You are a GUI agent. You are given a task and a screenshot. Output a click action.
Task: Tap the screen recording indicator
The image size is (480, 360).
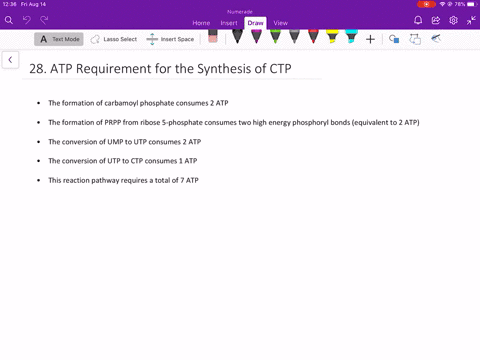click(x=426, y=4)
